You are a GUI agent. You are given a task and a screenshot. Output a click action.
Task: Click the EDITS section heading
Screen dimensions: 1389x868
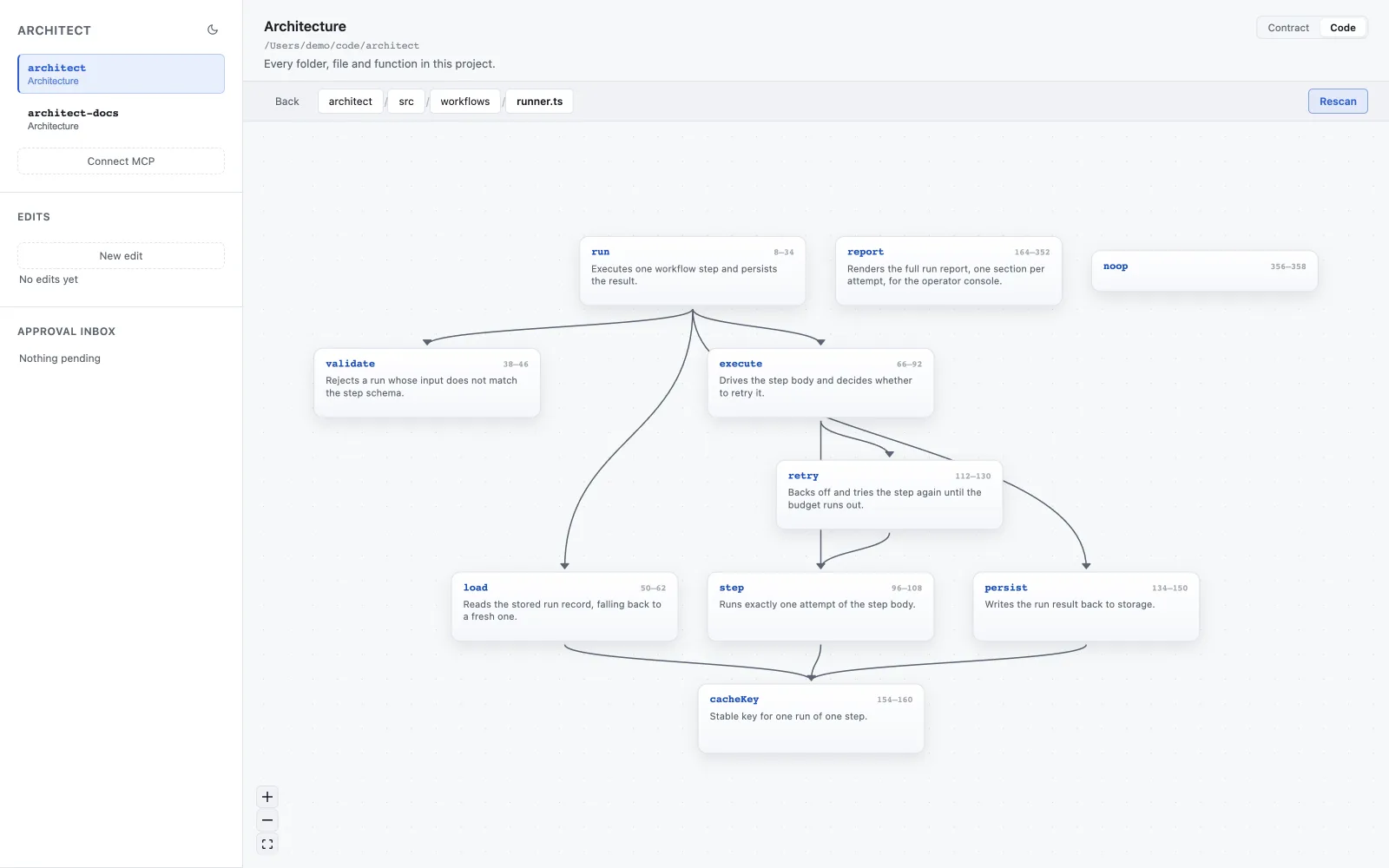click(x=34, y=217)
